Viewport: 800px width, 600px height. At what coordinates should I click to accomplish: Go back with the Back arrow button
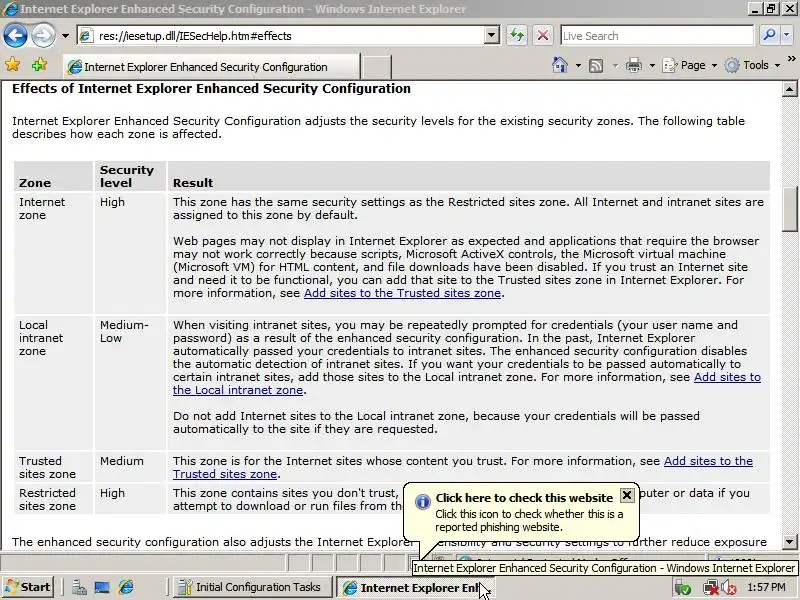(x=15, y=36)
